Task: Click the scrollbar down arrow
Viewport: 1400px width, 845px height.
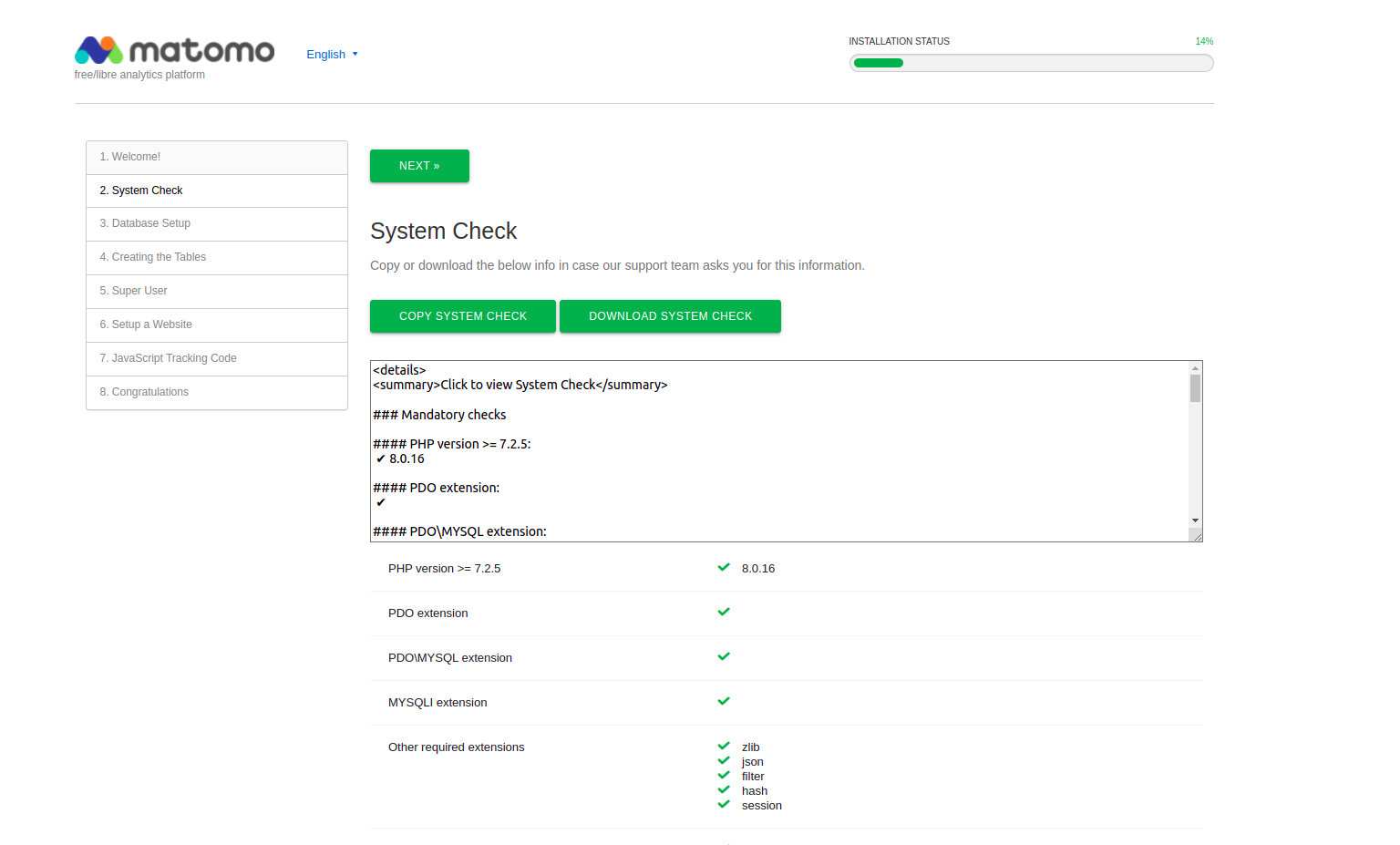Action: click(1195, 520)
